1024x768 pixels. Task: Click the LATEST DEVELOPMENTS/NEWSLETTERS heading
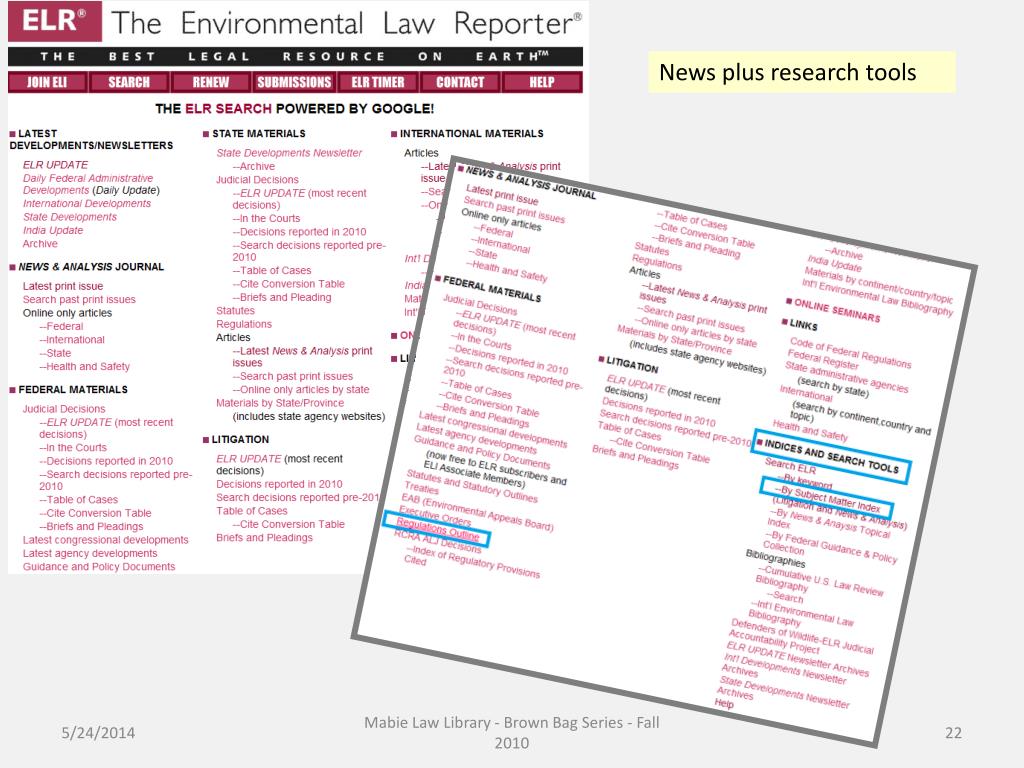(91, 139)
